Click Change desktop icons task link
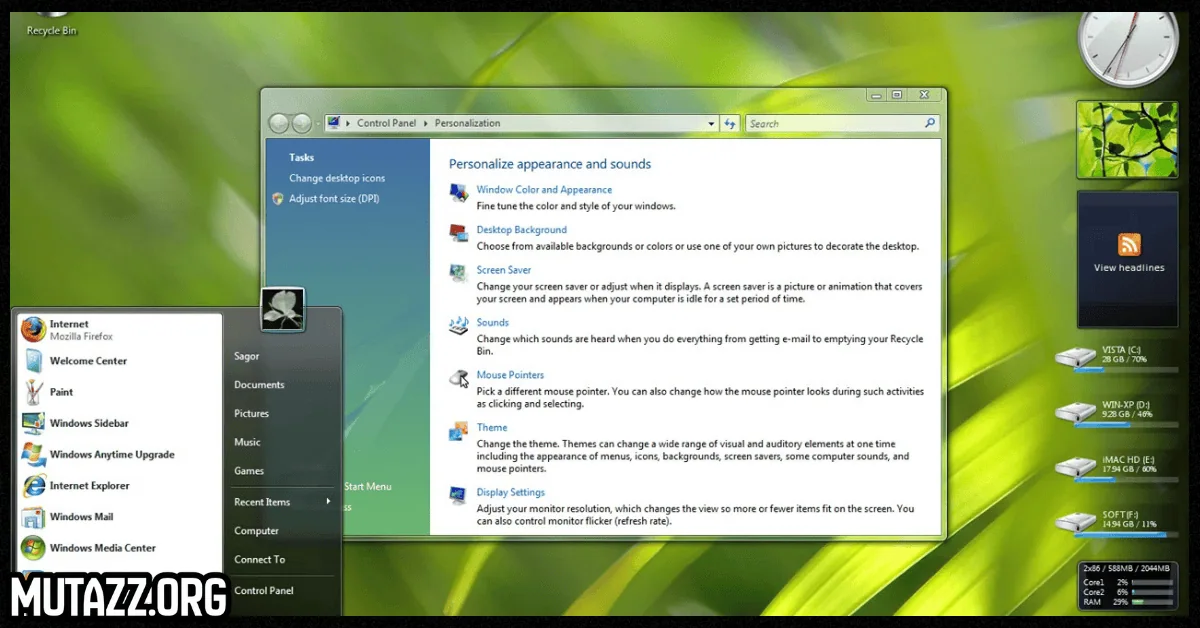Image resolution: width=1200 pixels, height=628 pixels. pyautogui.click(x=337, y=178)
